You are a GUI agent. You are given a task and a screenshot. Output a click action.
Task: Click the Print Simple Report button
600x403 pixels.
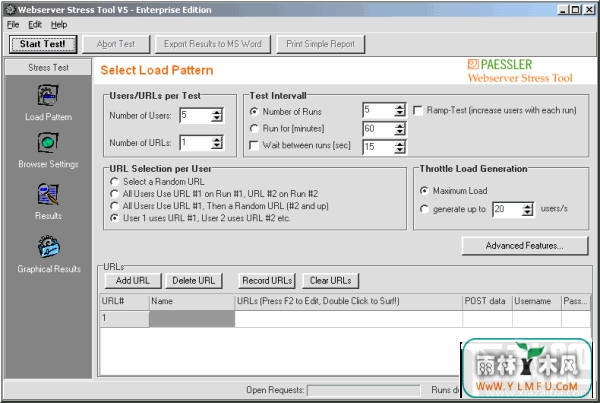[321, 44]
